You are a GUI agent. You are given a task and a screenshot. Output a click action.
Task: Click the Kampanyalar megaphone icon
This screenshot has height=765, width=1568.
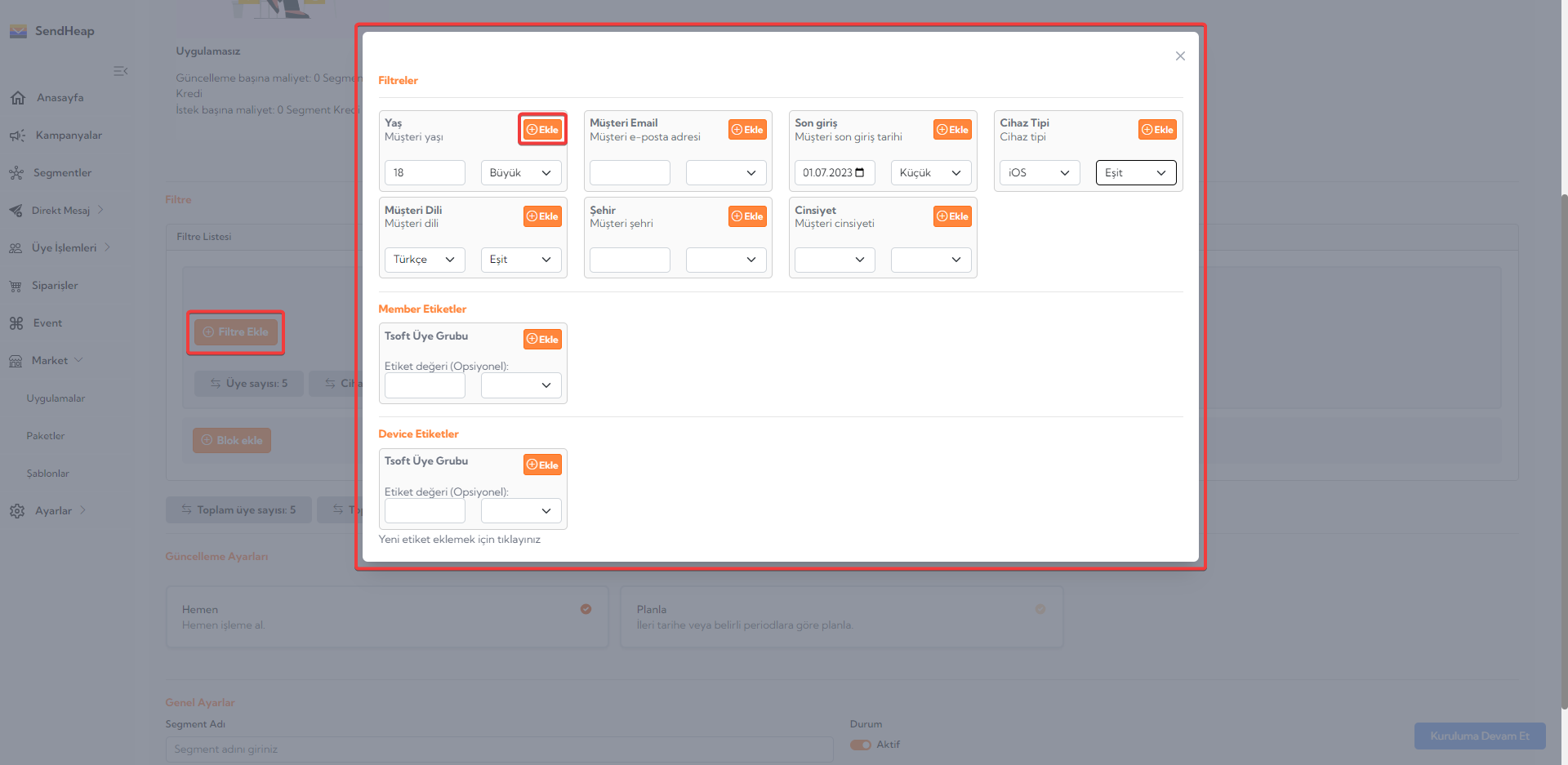17,136
